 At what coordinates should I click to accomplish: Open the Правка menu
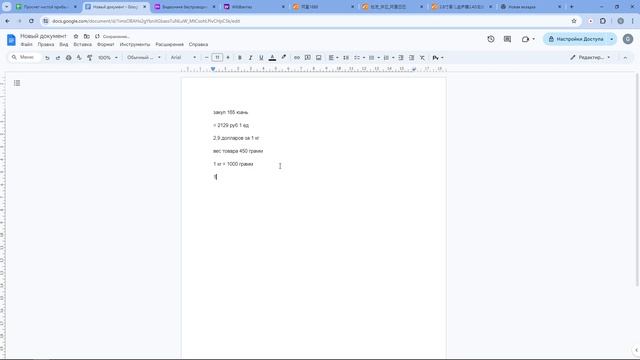pos(46,44)
